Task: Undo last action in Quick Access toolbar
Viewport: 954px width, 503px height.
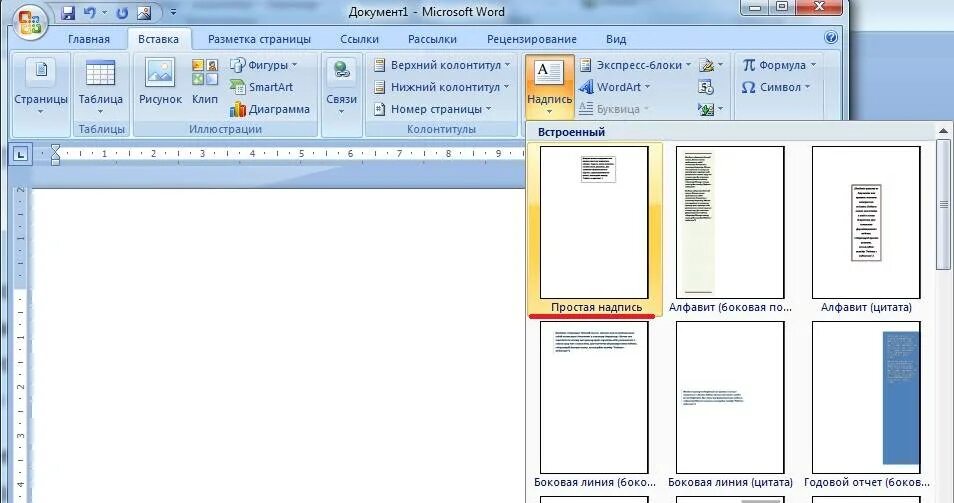Action: pyautogui.click(x=89, y=12)
